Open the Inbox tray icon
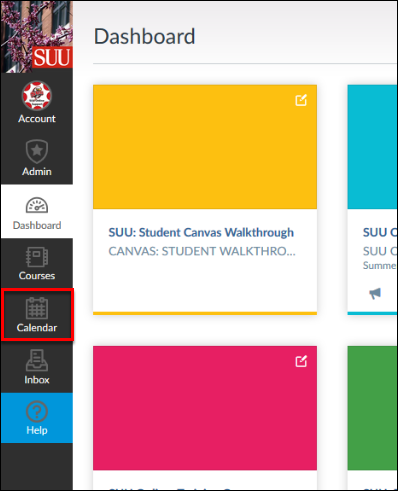 [37, 360]
